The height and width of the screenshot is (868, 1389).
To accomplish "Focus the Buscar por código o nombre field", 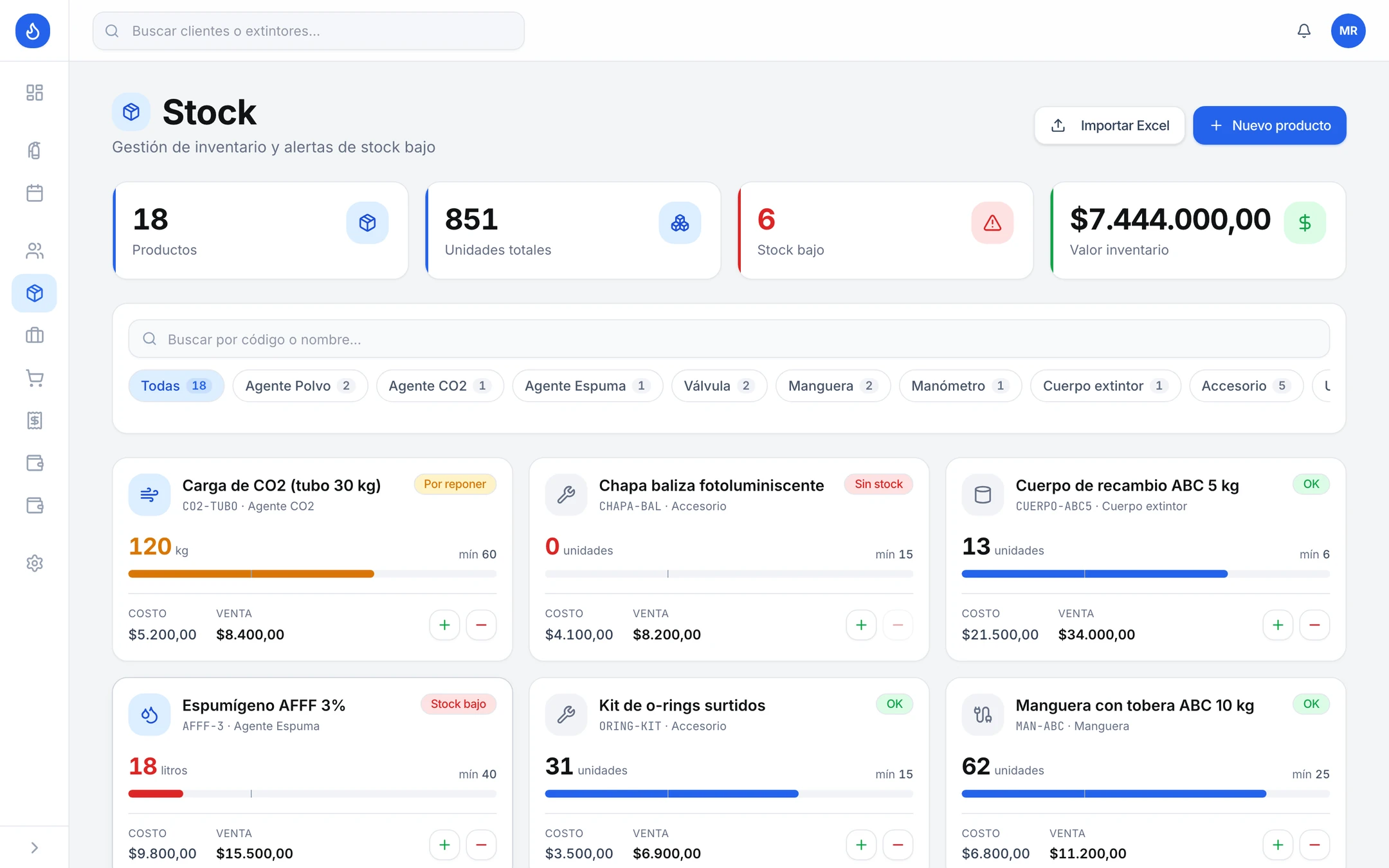I will pos(729,339).
